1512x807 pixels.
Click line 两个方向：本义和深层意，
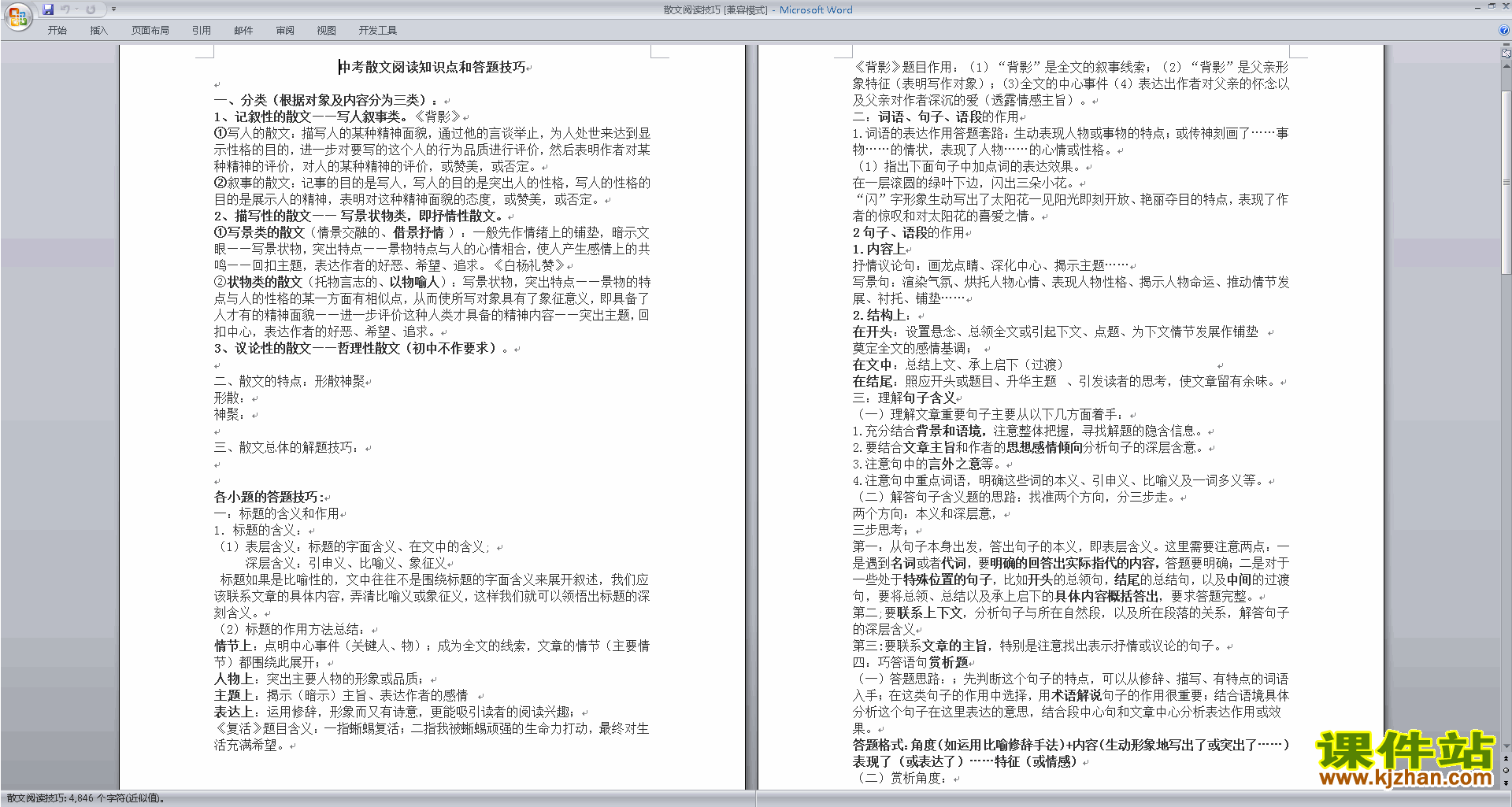point(925,514)
